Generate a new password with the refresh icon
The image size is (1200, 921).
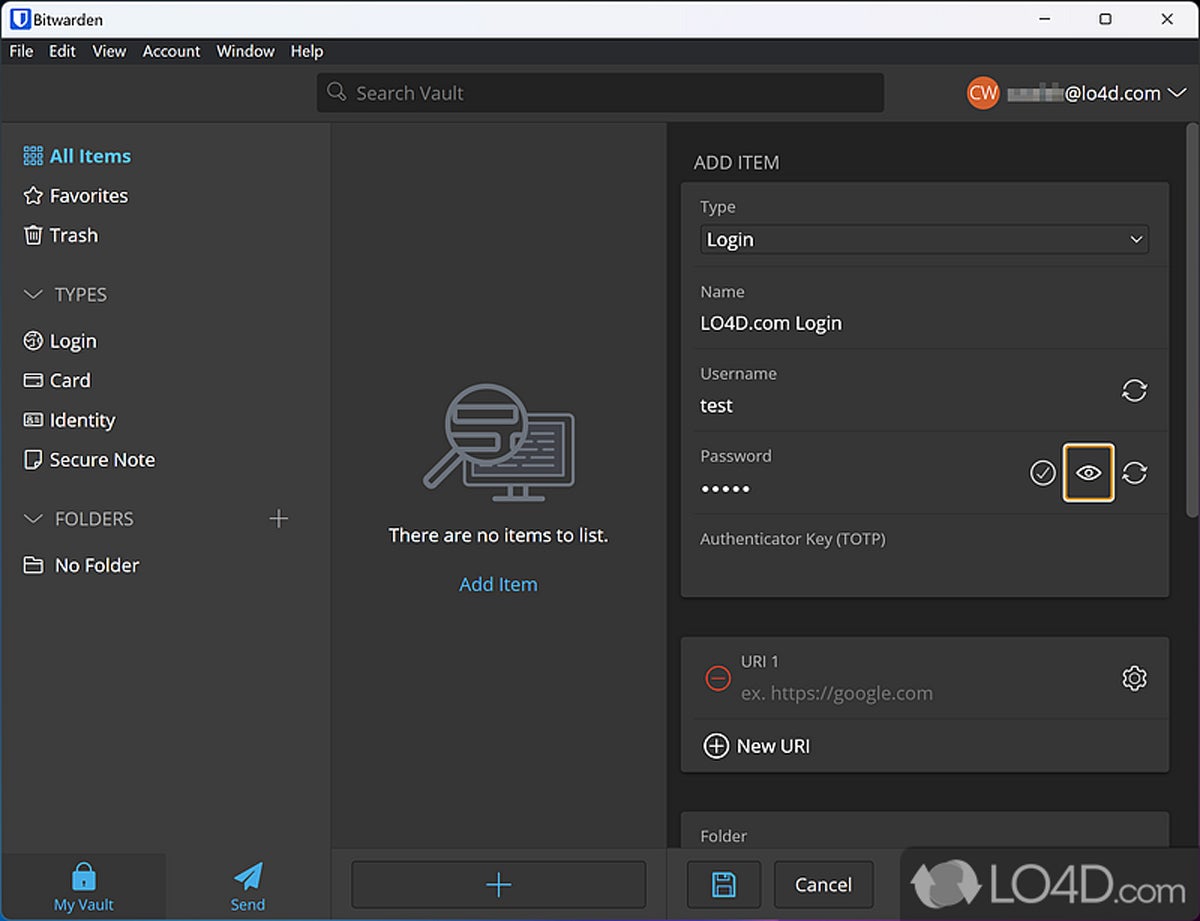(1134, 473)
